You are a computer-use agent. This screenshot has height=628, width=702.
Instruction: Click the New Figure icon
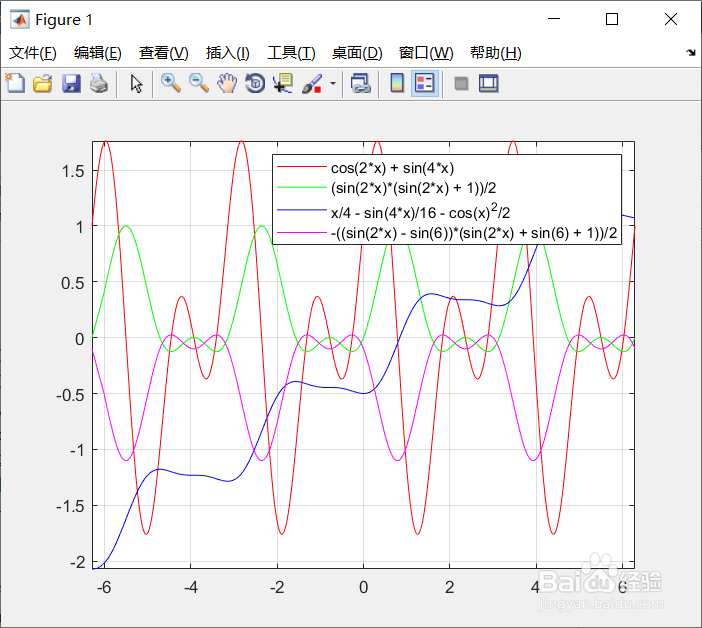point(15,83)
